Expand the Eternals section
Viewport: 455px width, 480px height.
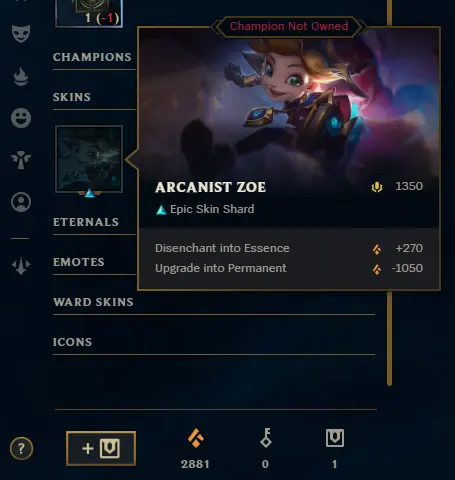click(x=86, y=222)
